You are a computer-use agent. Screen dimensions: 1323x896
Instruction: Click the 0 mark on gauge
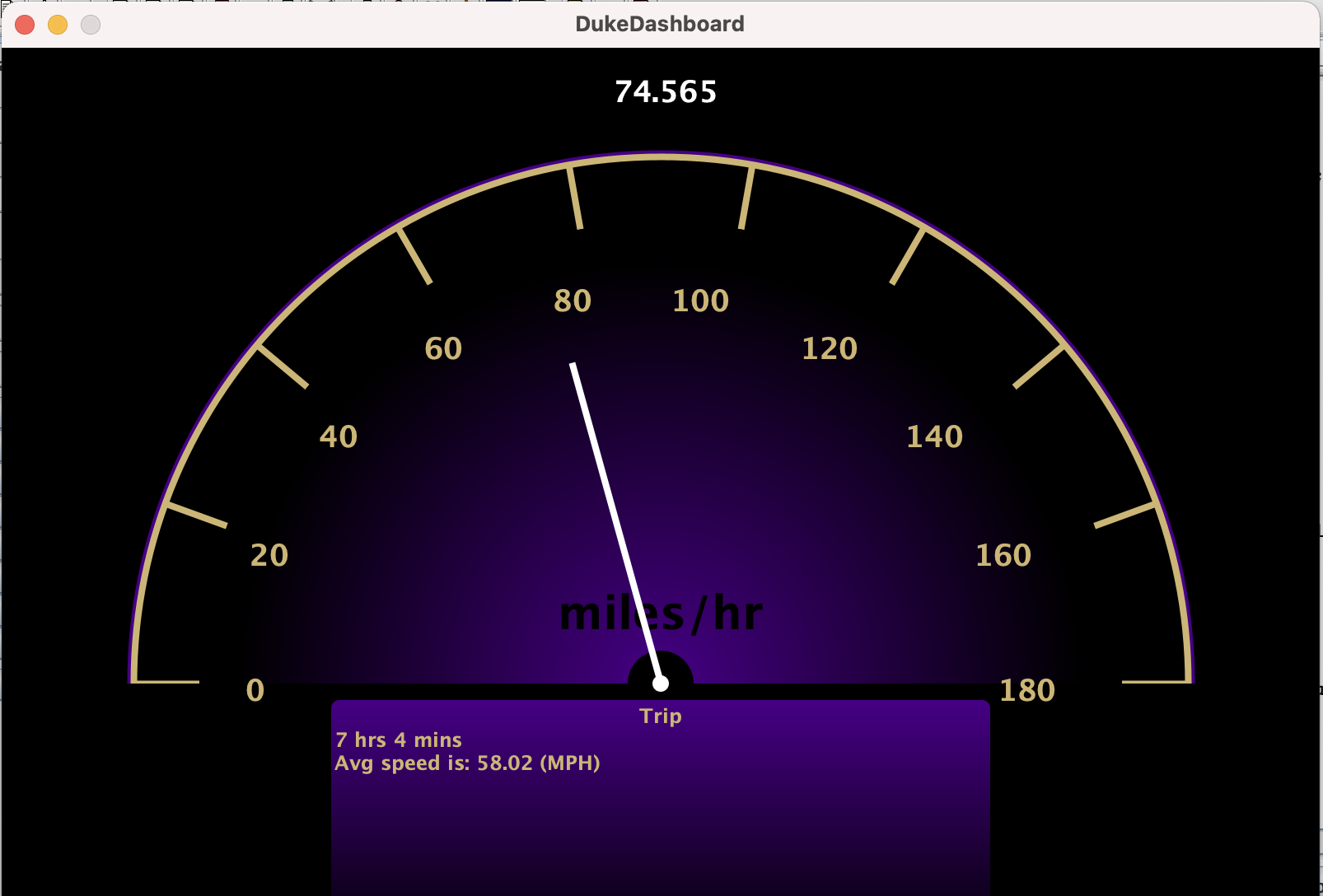pos(255,690)
